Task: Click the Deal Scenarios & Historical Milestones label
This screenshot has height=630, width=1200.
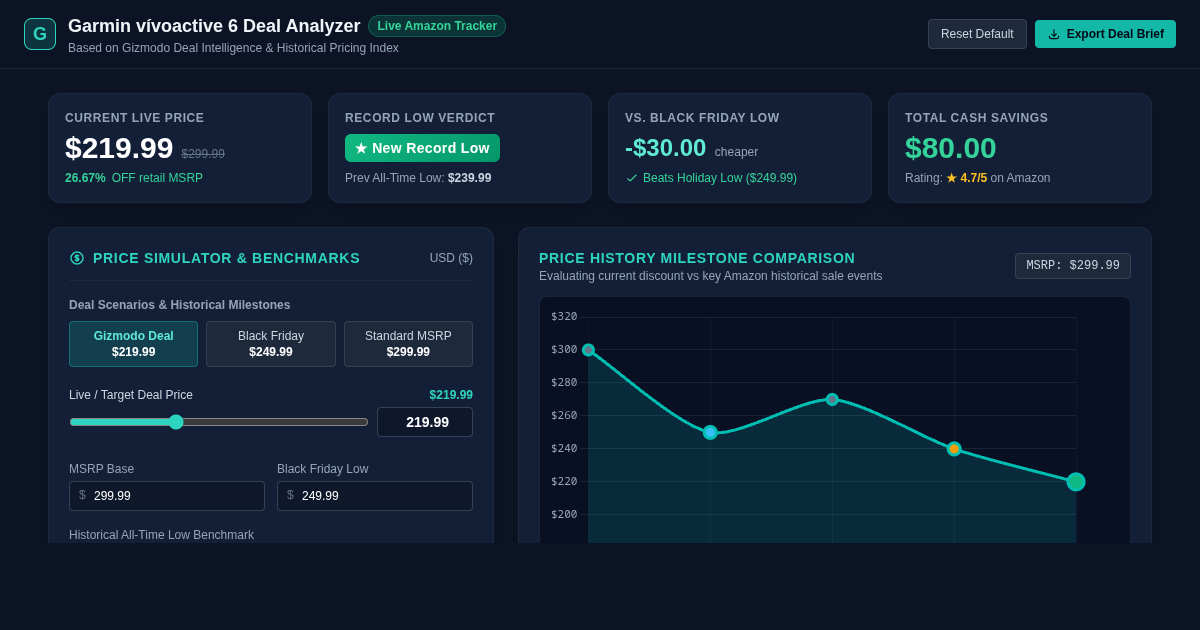Action: tap(180, 305)
